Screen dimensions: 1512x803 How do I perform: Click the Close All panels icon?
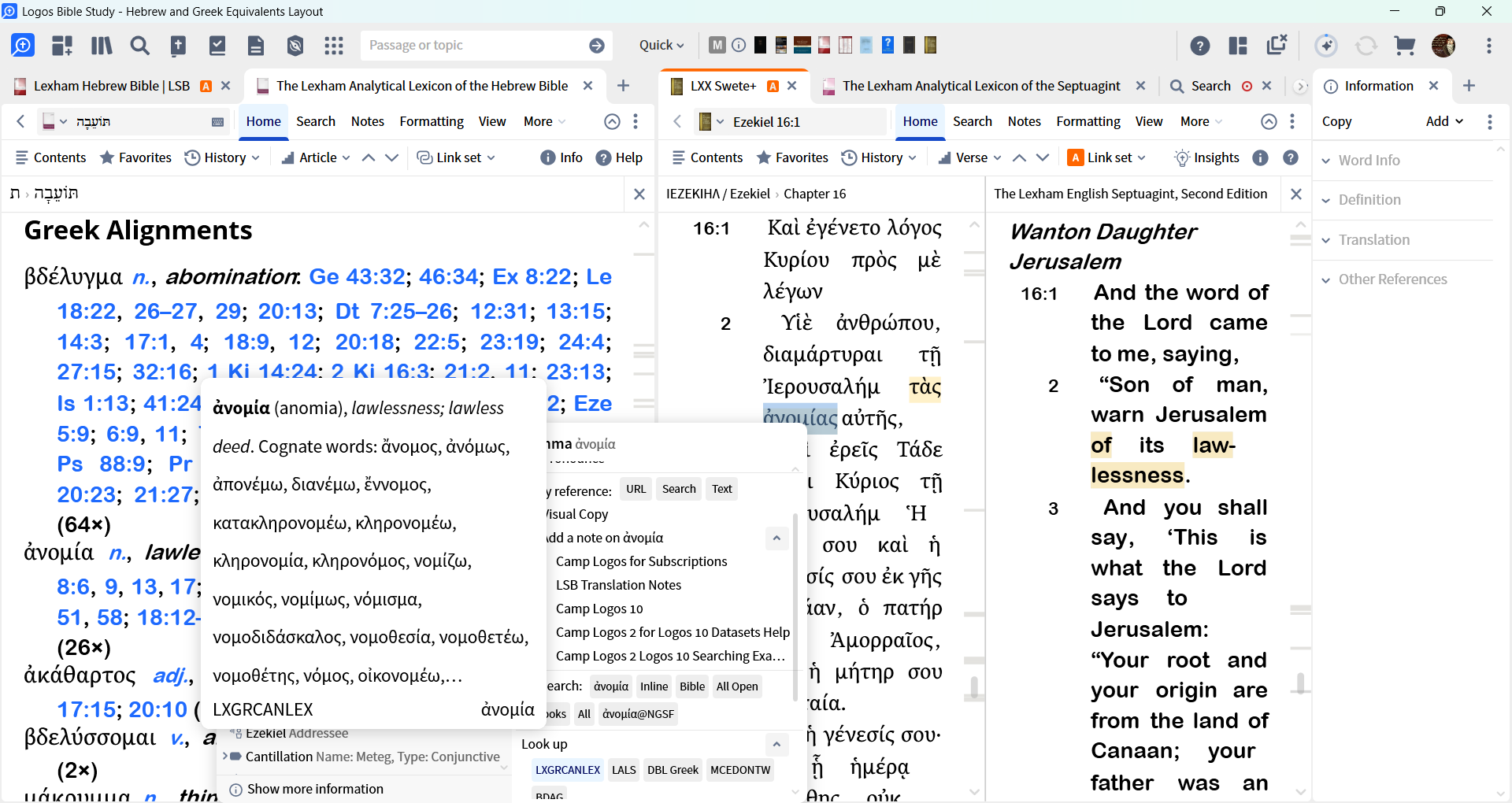coord(1277,45)
